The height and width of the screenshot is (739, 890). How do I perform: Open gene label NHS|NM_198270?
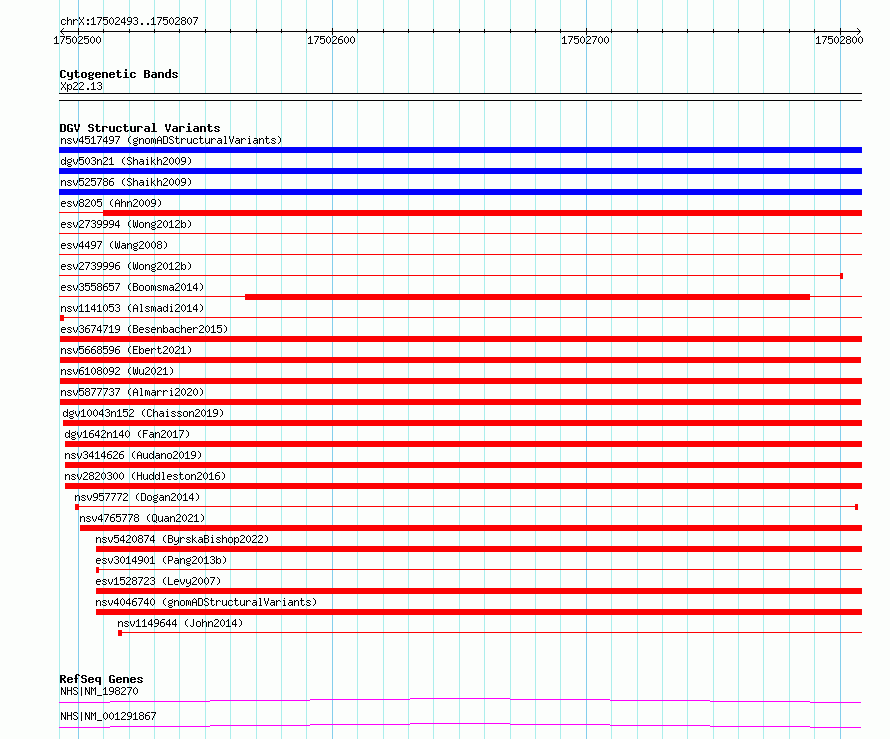point(99,691)
